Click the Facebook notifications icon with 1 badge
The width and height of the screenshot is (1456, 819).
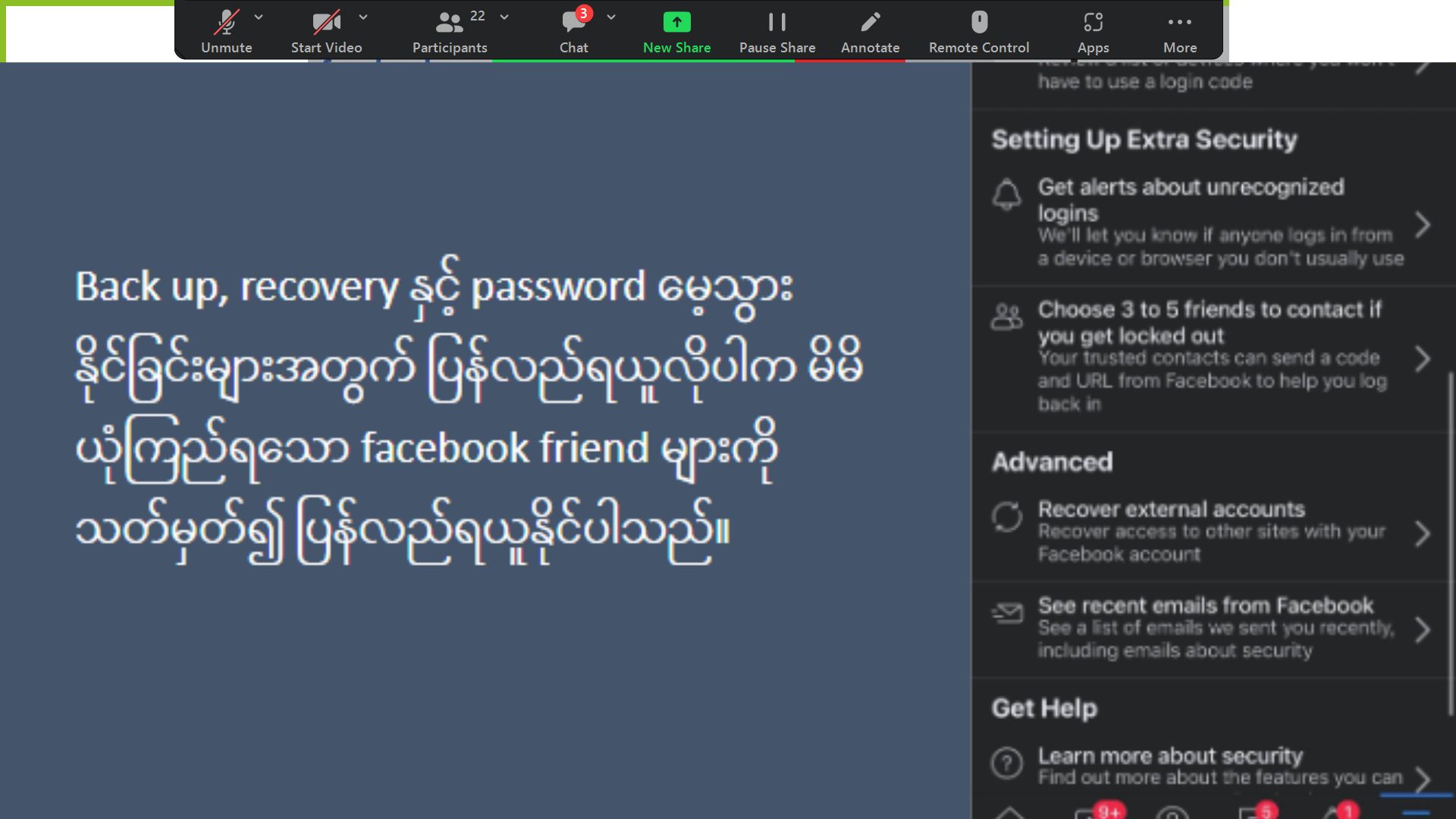tap(1341, 811)
